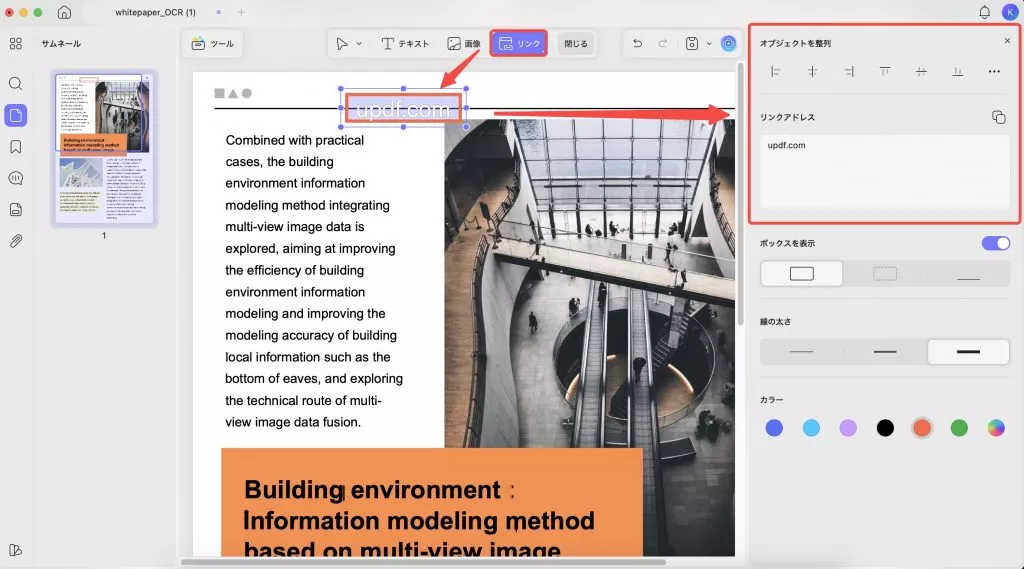Show more alignment options (three dots)
This screenshot has height=569, width=1024.
(994, 71)
